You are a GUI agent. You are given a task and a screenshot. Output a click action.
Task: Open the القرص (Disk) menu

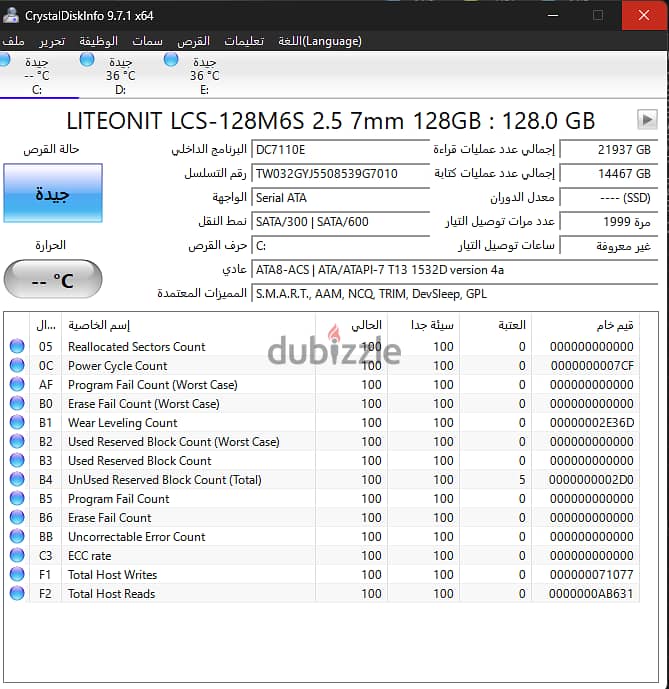pos(193,41)
